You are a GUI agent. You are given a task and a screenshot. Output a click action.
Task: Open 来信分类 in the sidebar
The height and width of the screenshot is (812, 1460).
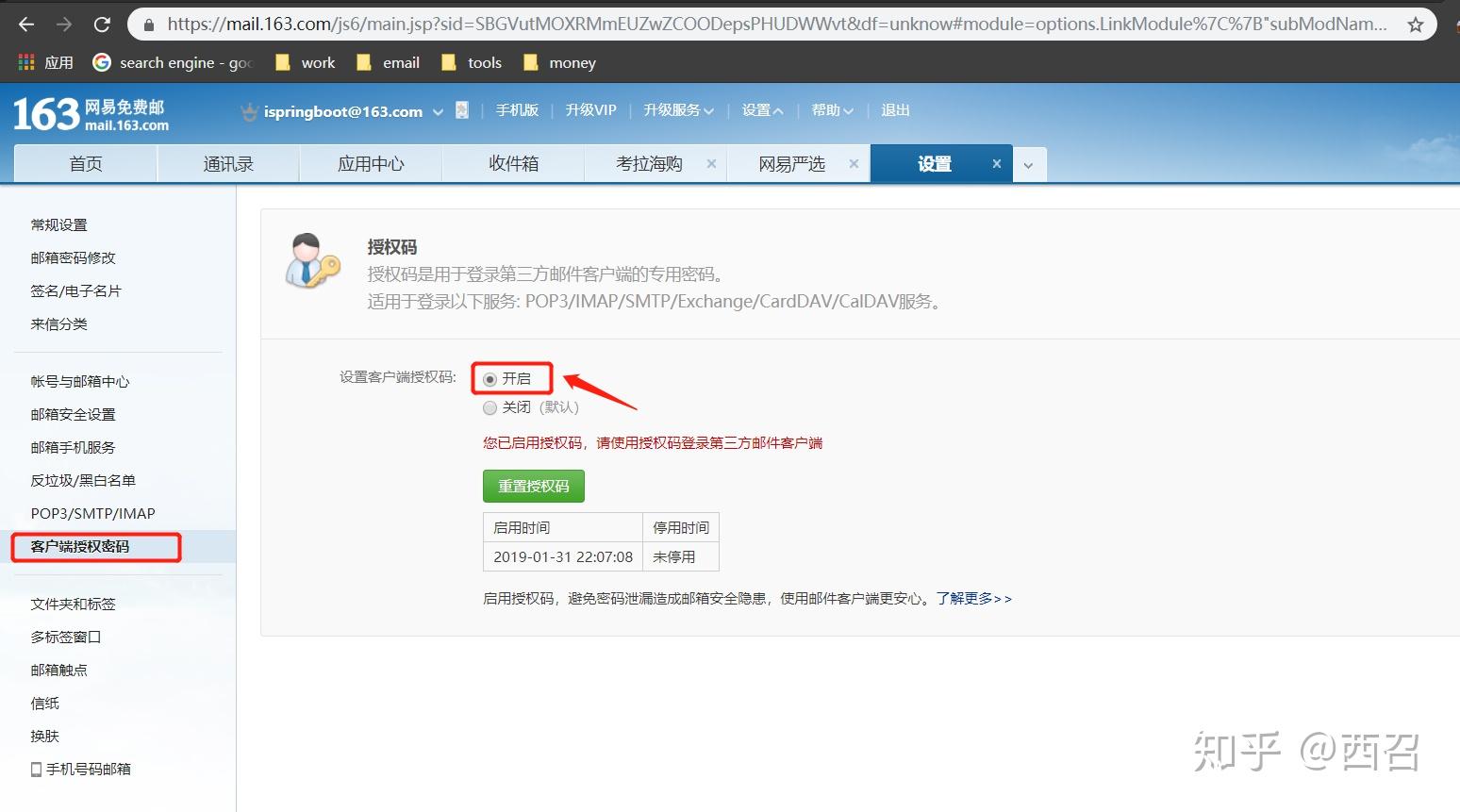pyautogui.click(x=58, y=324)
